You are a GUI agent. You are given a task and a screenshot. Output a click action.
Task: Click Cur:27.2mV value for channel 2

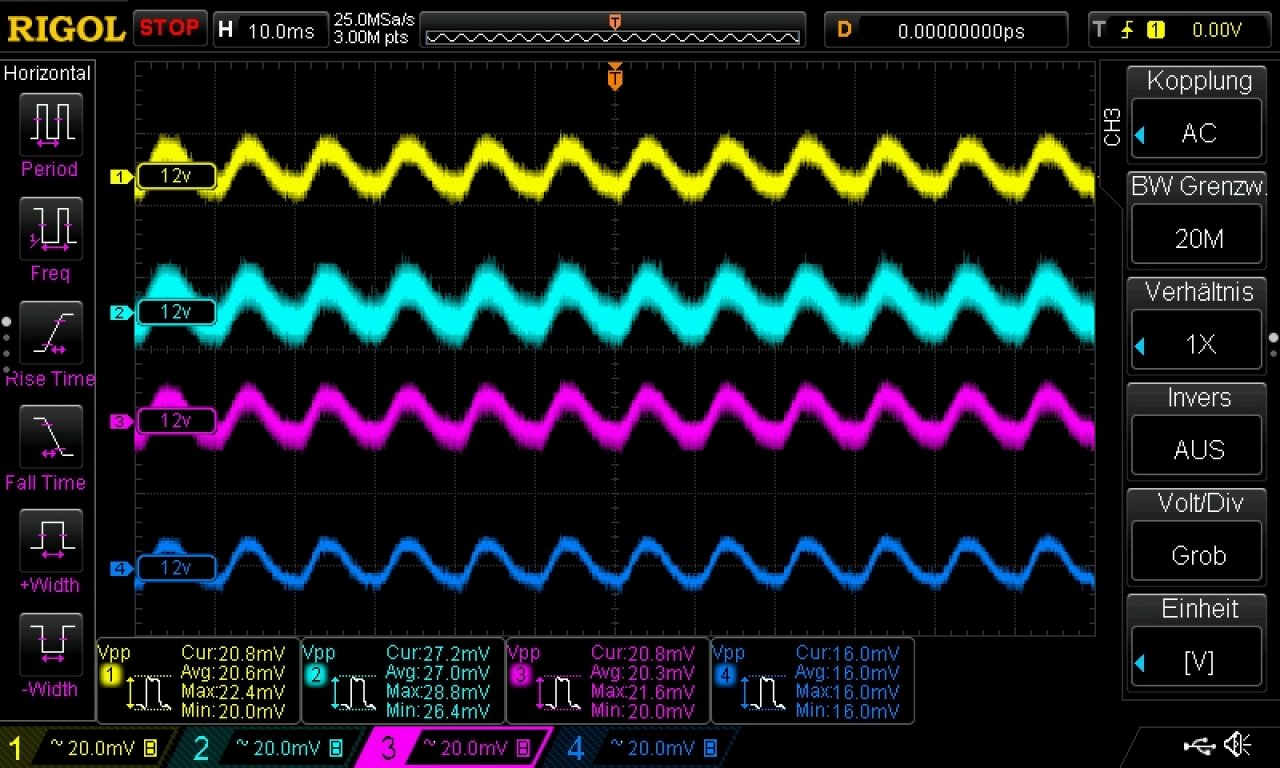point(438,653)
